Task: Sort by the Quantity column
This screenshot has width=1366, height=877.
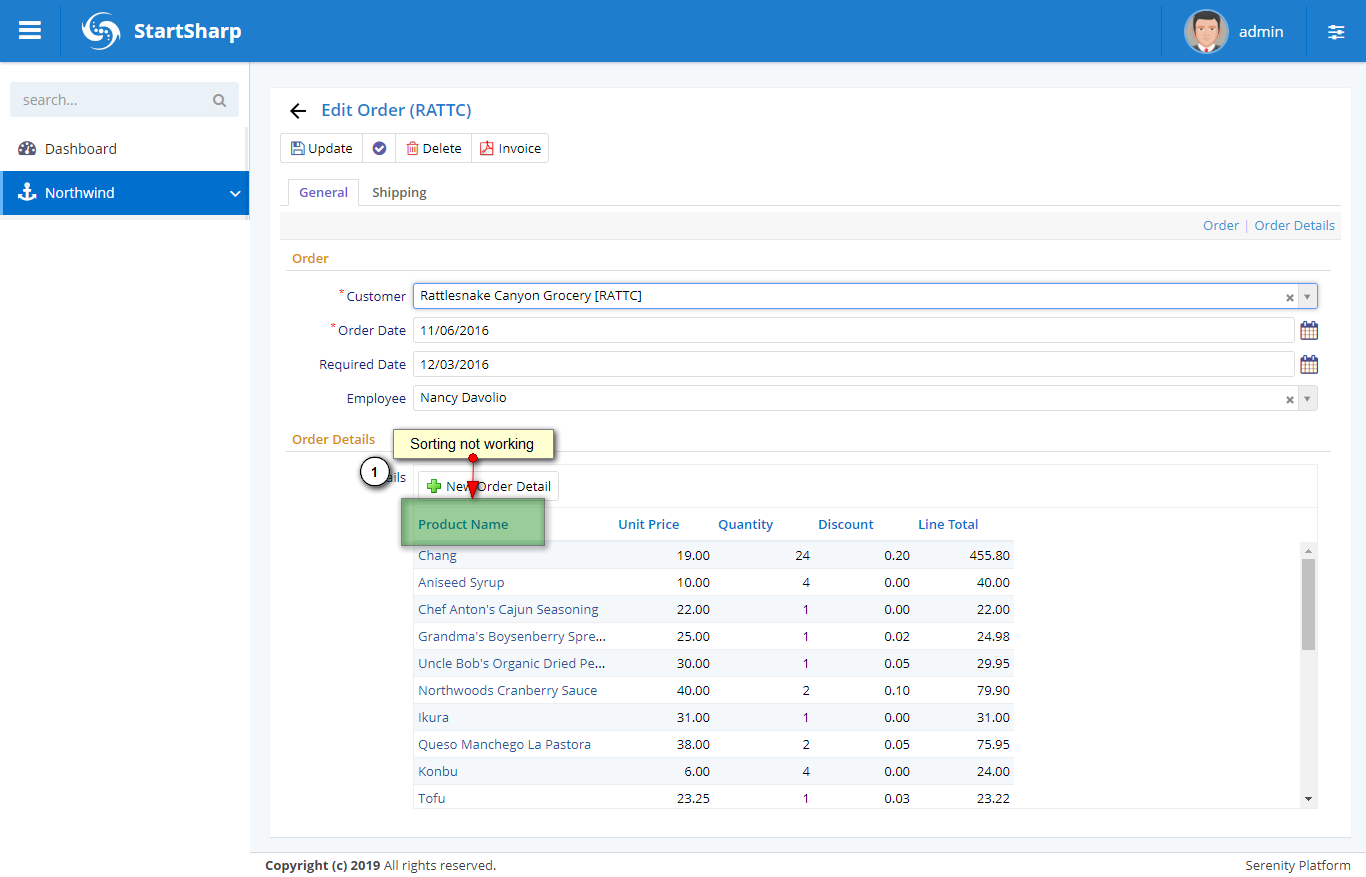Action: tap(745, 524)
